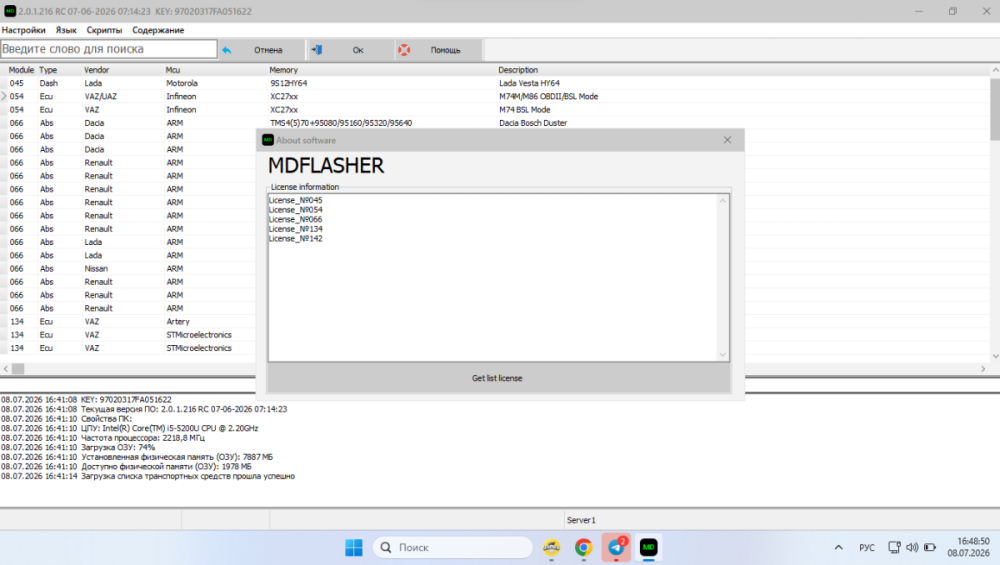Viewport: 1000px width, 565px height.
Task: Click the Ок toolbar button
Action: 349,50
